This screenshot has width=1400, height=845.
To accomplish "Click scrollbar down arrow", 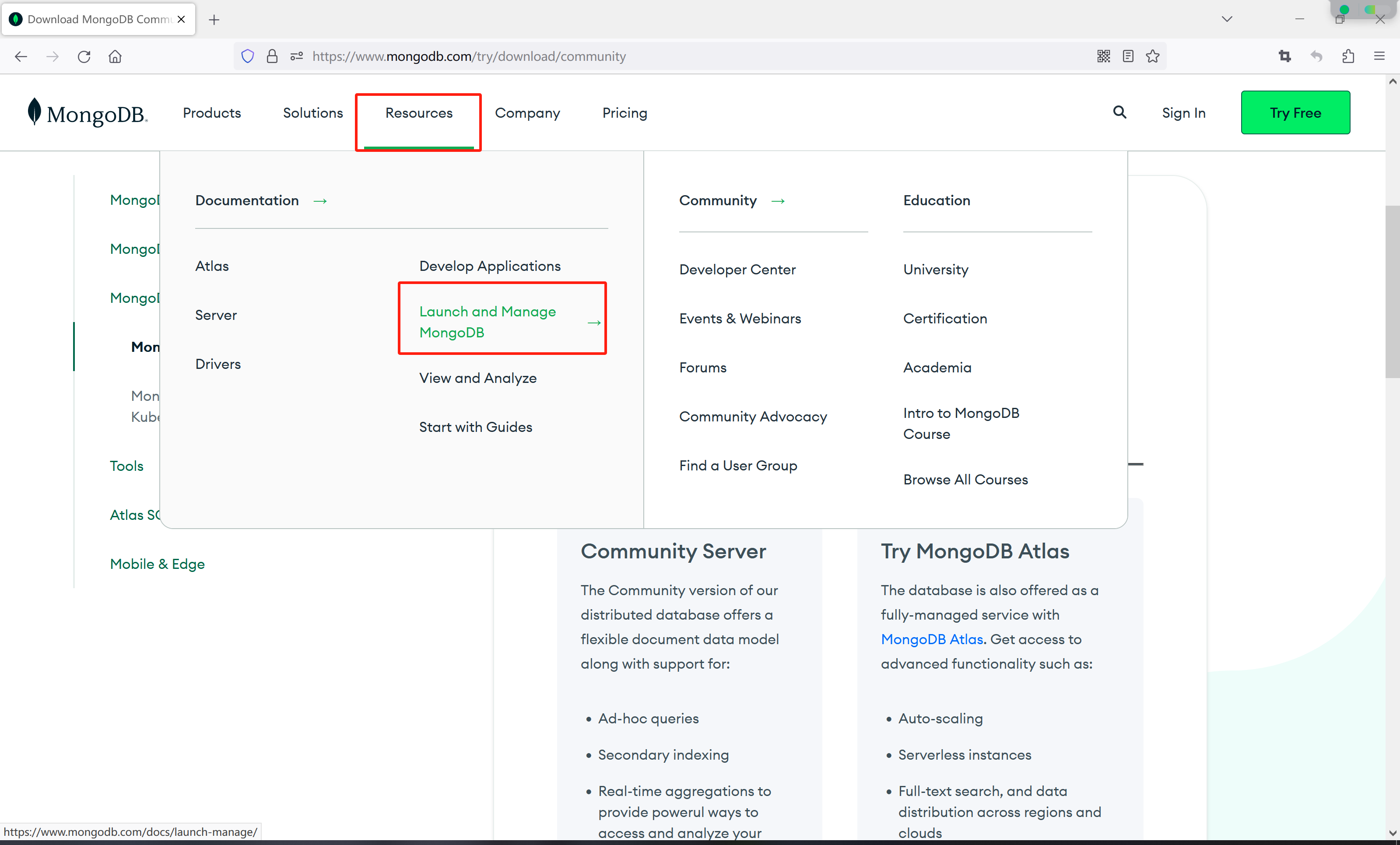I will (1392, 832).
